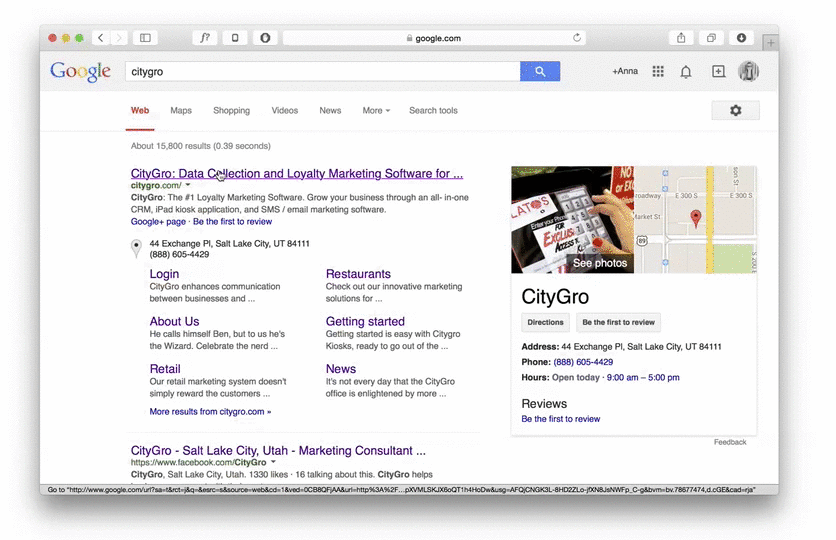Add a new tab with plus button

coord(770,43)
